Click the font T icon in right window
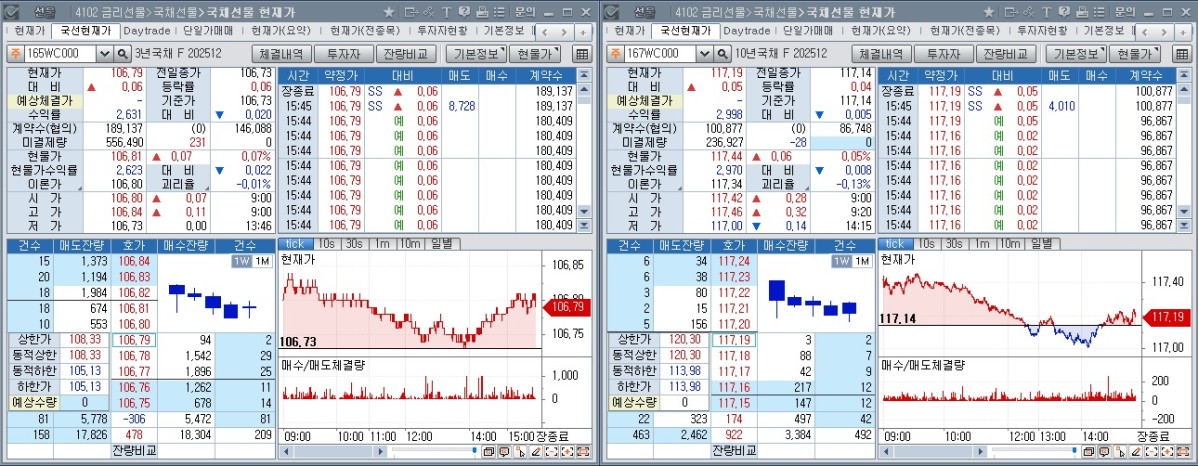Image resolution: width=1198 pixels, height=466 pixels. (x=1047, y=12)
